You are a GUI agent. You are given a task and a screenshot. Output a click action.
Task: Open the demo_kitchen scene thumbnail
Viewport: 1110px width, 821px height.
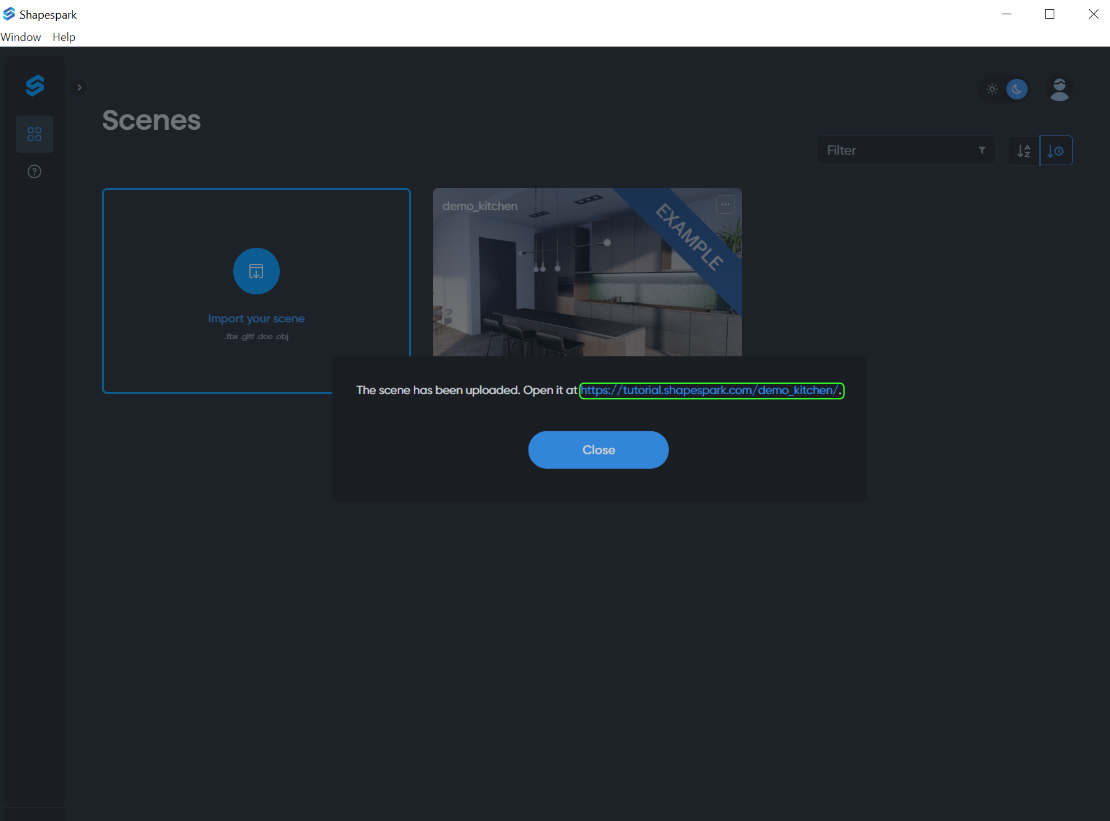[x=587, y=272]
